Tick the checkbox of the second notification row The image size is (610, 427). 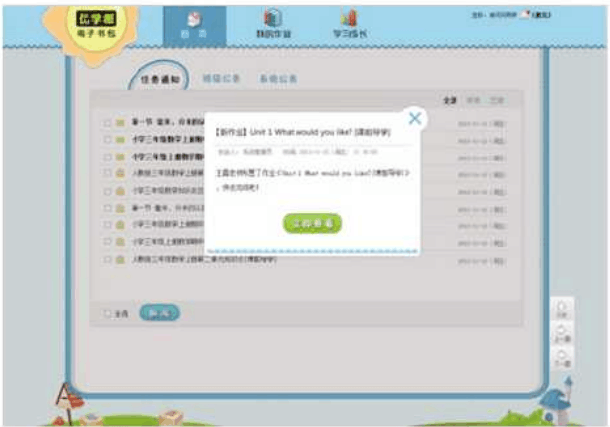click(107, 141)
